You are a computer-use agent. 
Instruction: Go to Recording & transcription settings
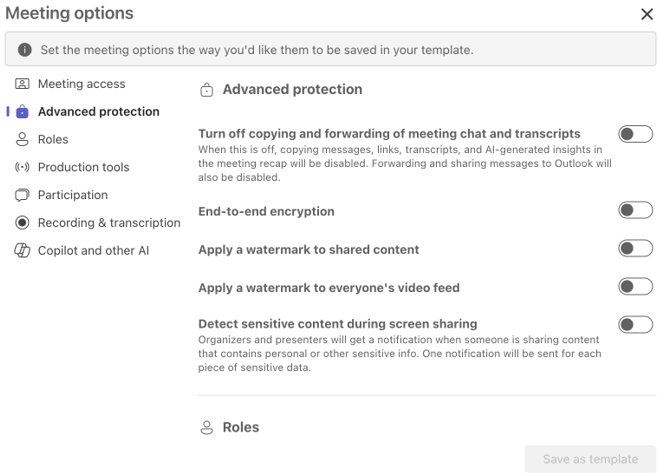pos(109,223)
